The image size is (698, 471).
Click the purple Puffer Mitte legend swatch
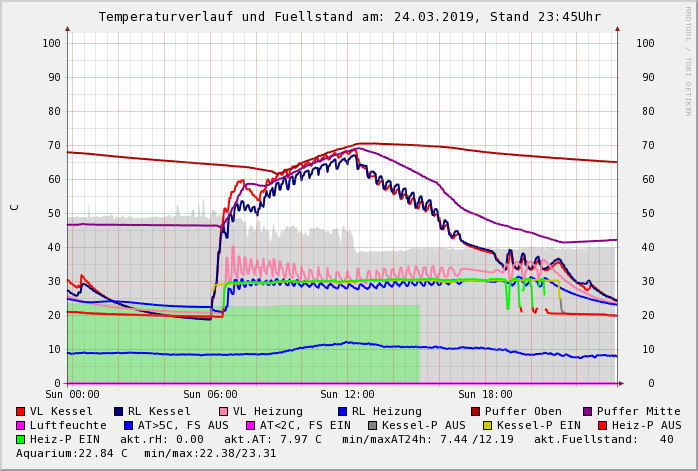pos(587,411)
